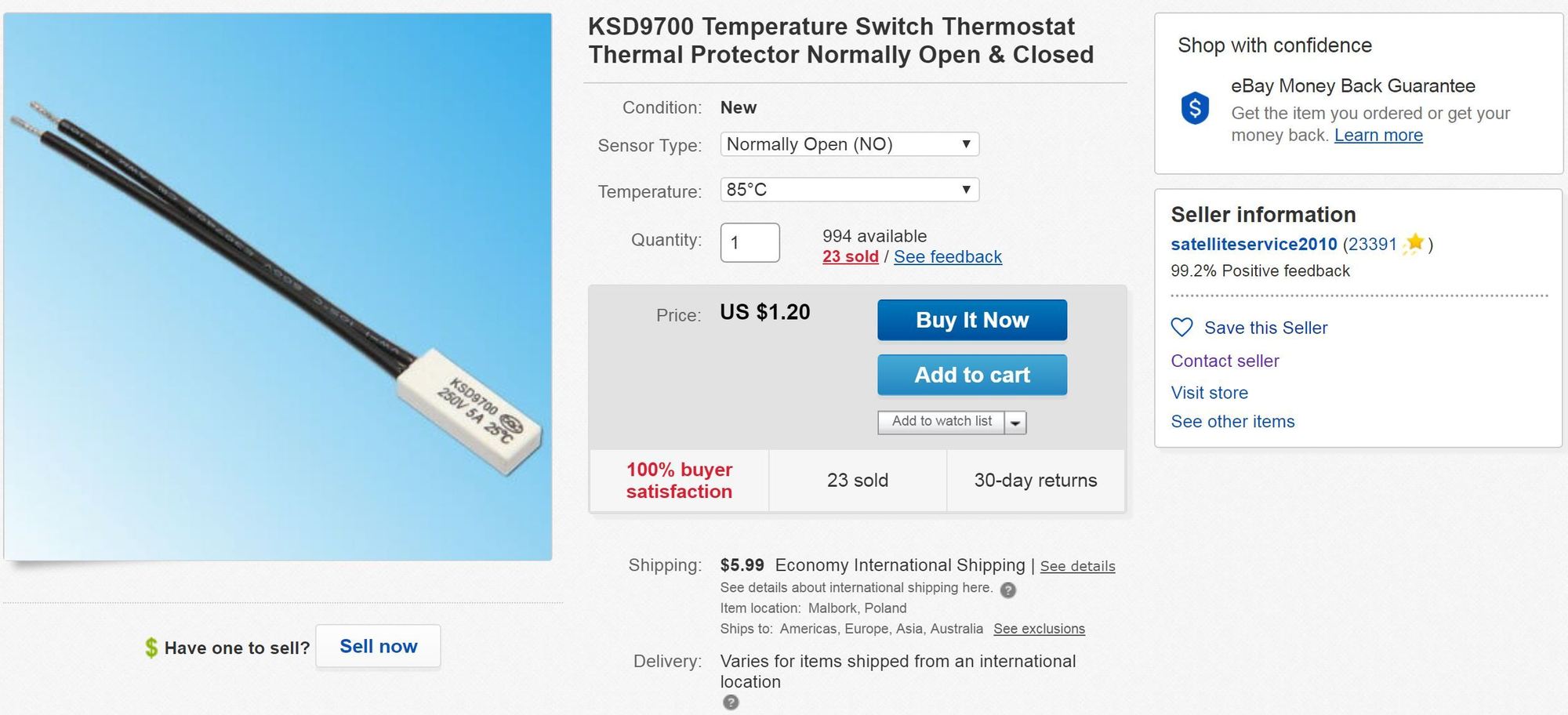Click the heart icon beside Save this Seller
This screenshot has width=1568, height=715.
point(1181,327)
